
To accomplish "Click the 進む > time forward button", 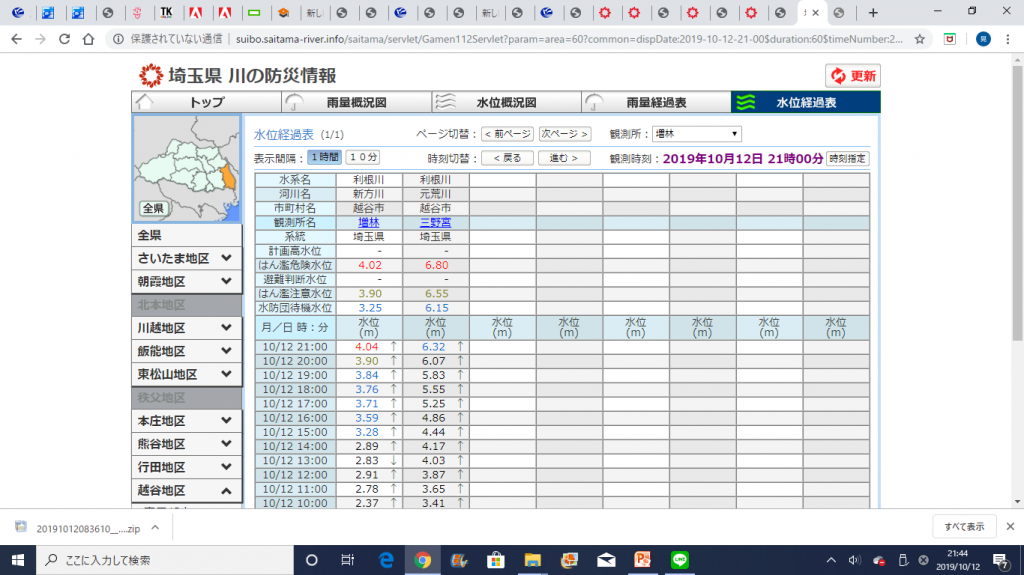I will click(x=563, y=158).
